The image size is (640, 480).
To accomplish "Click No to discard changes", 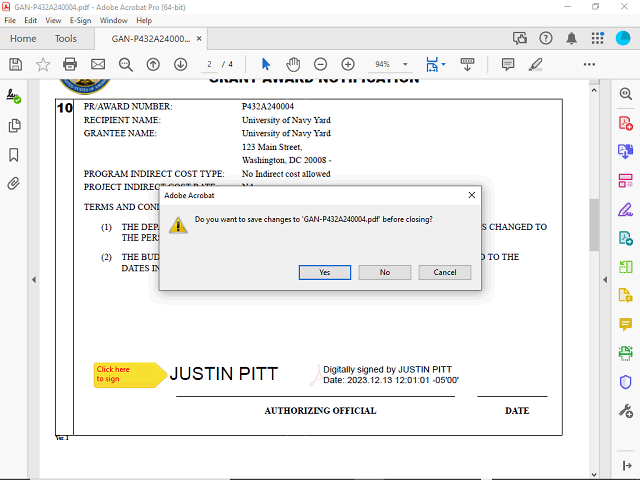I will pyautogui.click(x=384, y=272).
